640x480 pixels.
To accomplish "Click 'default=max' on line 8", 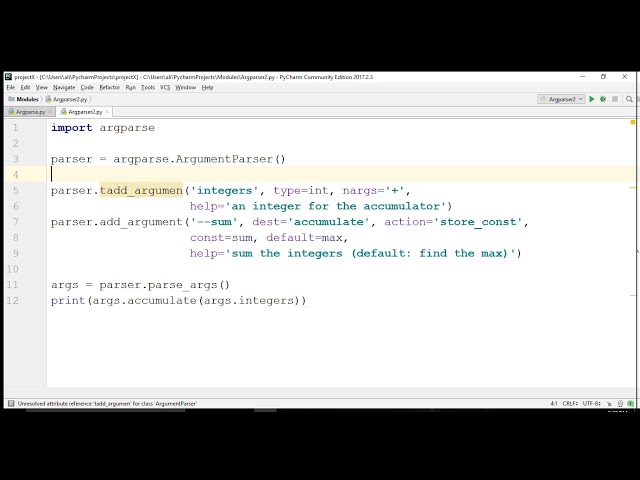I will pos(304,238).
